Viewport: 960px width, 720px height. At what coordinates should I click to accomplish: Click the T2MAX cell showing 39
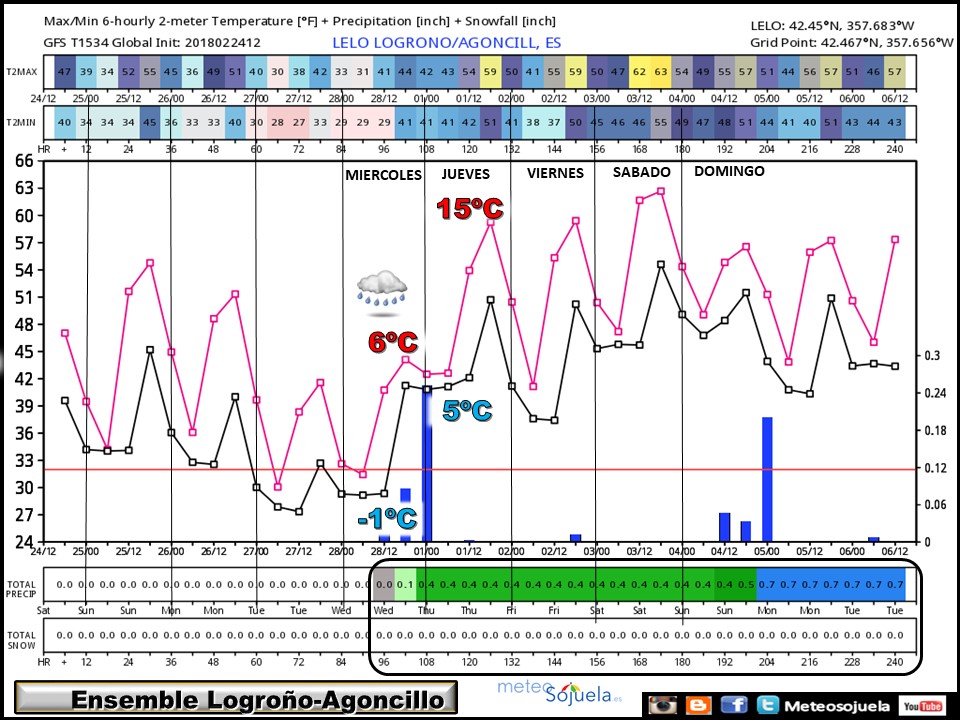point(86,72)
